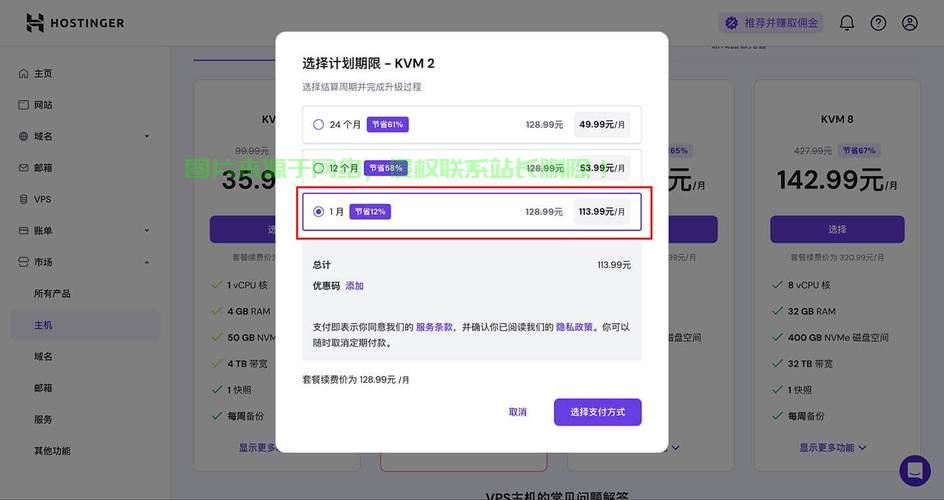Select the 24 个月 plan radio button
The height and width of the screenshot is (500, 944).
(x=318, y=125)
